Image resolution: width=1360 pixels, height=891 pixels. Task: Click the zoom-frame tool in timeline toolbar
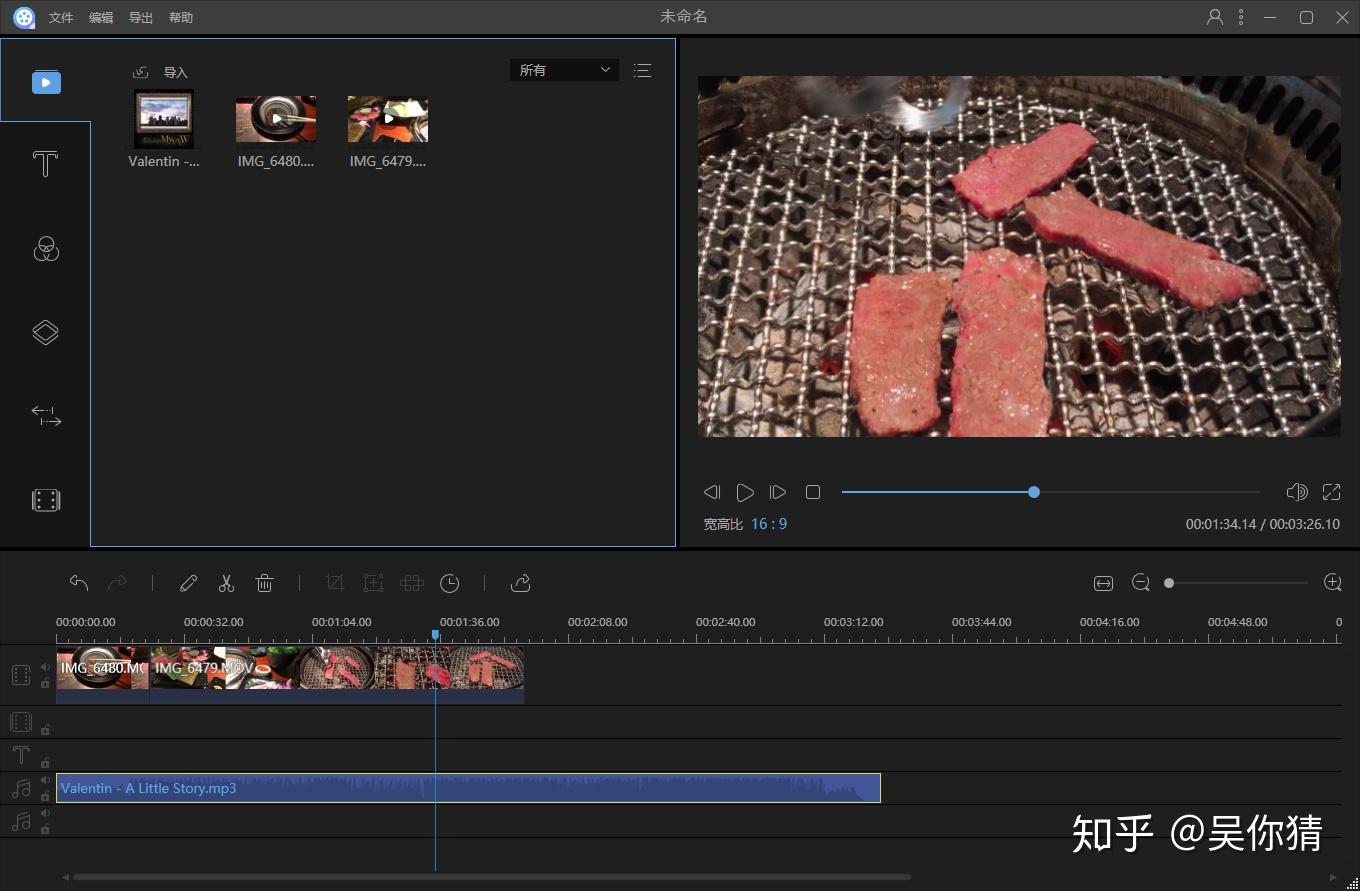click(373, 583)
